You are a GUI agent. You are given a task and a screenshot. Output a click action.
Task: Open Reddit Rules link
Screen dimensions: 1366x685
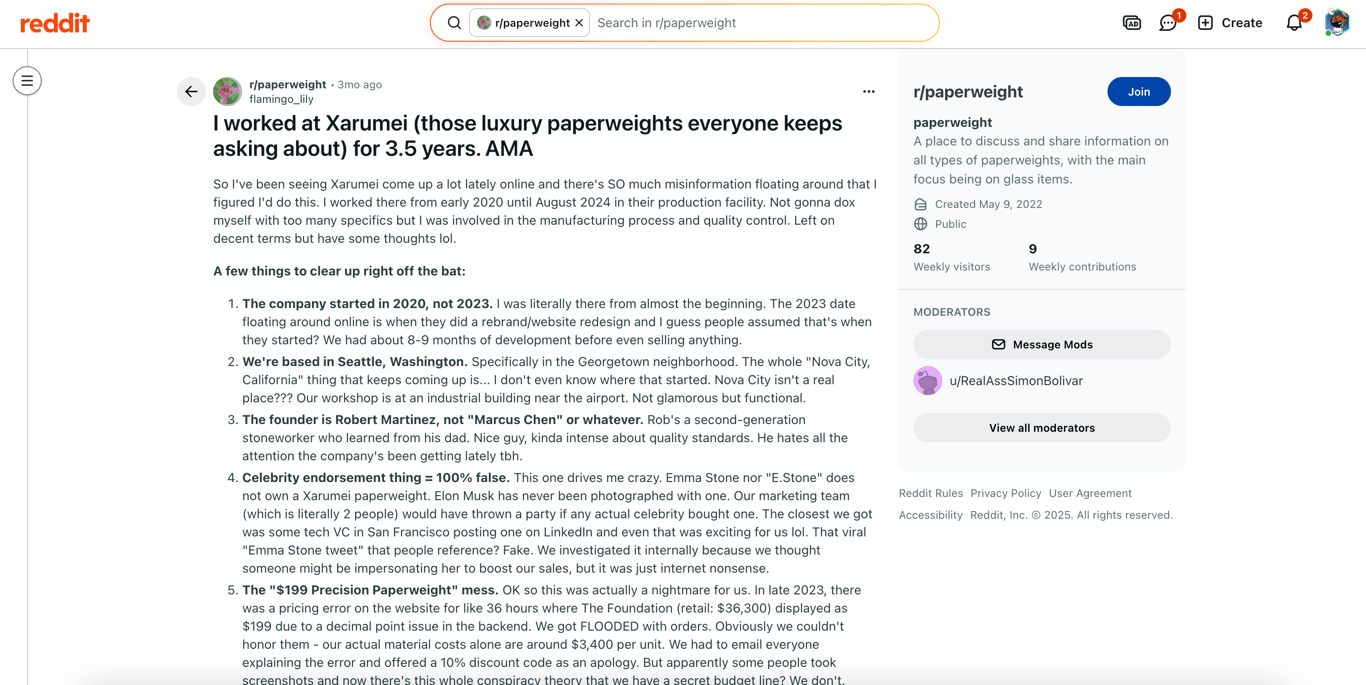click(x=931, y=493)
